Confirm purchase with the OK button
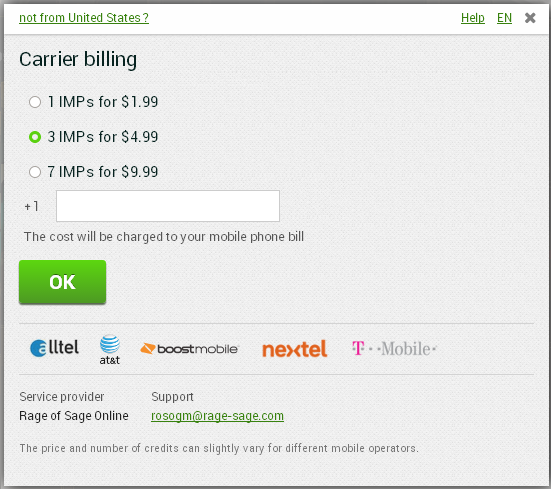Screen dimensions: 551x489 pyautogui.click(x=63, y=282)
